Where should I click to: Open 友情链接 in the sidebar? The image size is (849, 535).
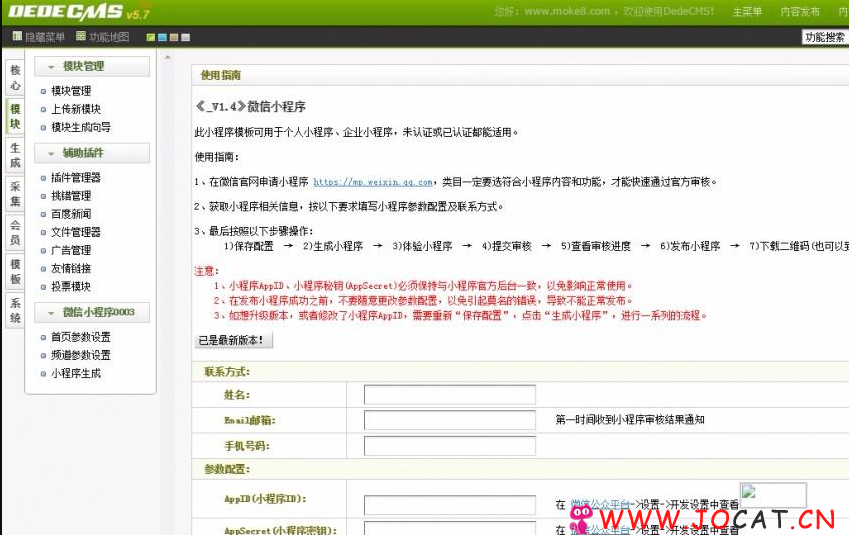71,269
